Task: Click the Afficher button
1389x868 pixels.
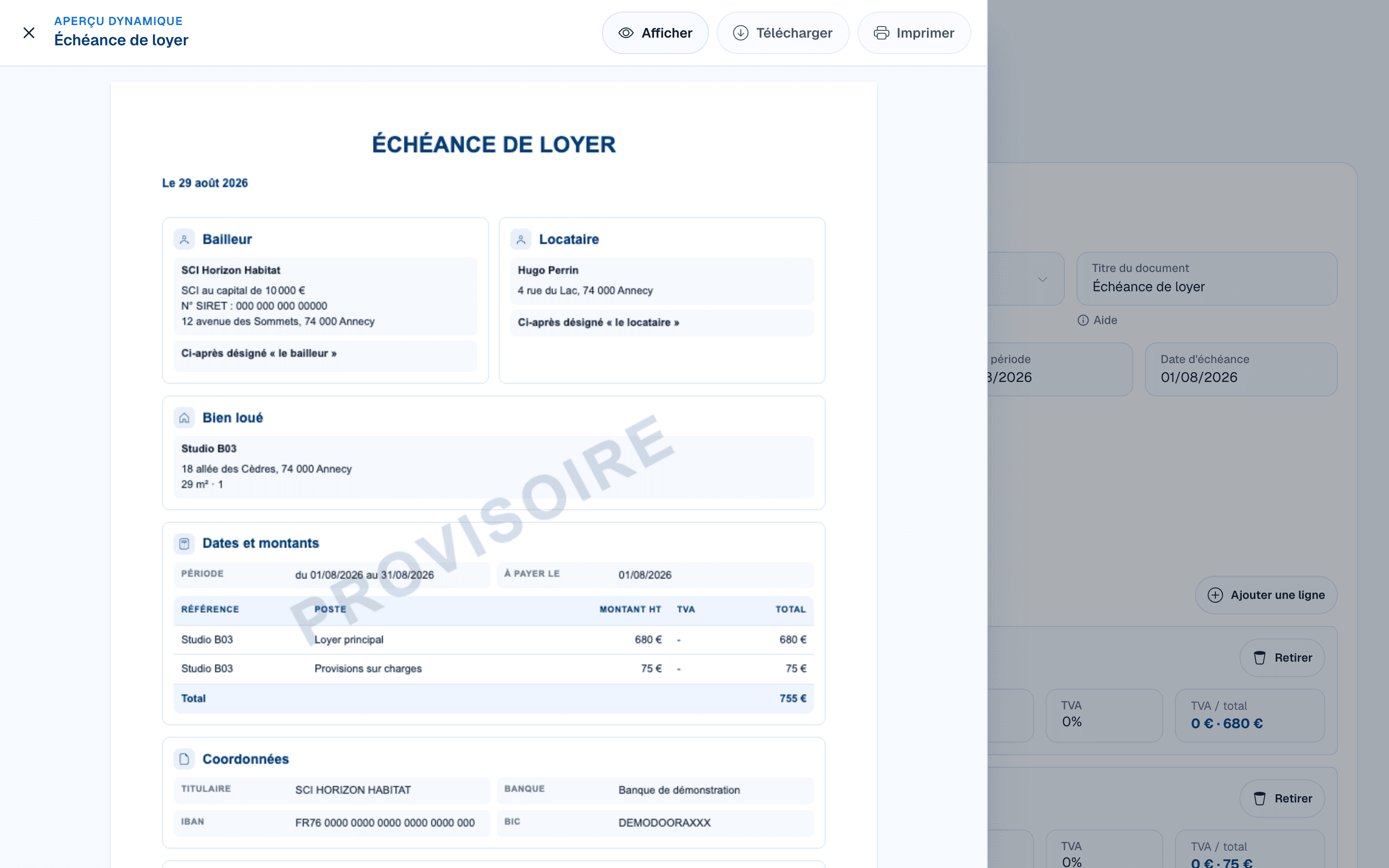Action: 655,33
